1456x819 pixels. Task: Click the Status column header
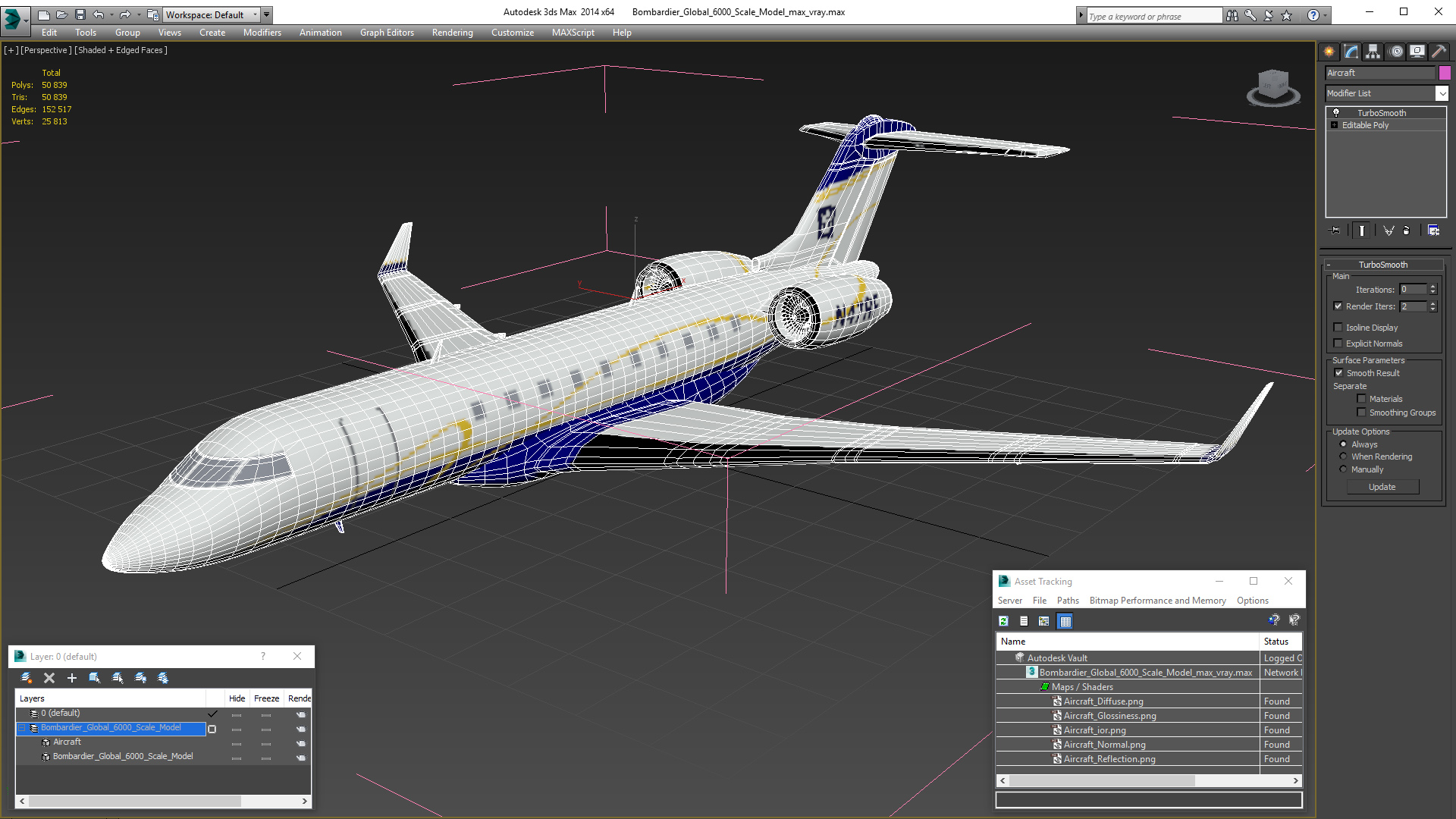coord(1280,642)
